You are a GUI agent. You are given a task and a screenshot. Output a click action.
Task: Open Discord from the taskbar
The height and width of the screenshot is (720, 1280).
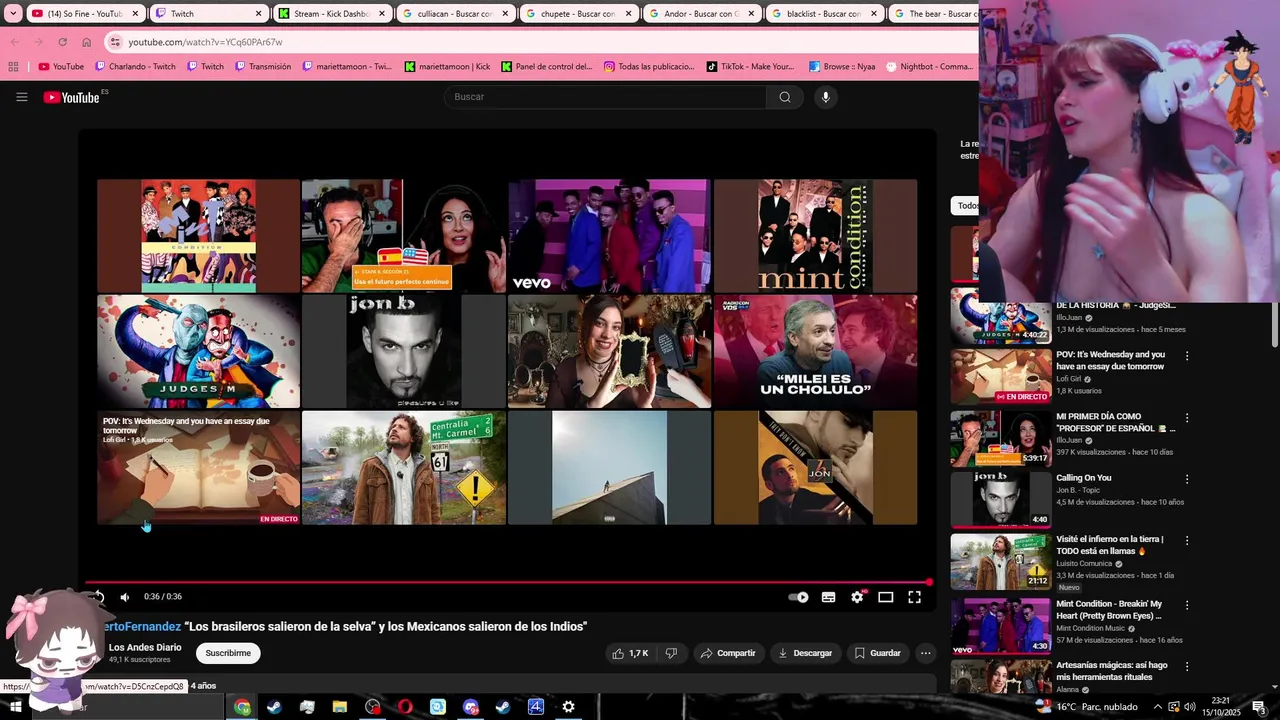pos(471,707)
